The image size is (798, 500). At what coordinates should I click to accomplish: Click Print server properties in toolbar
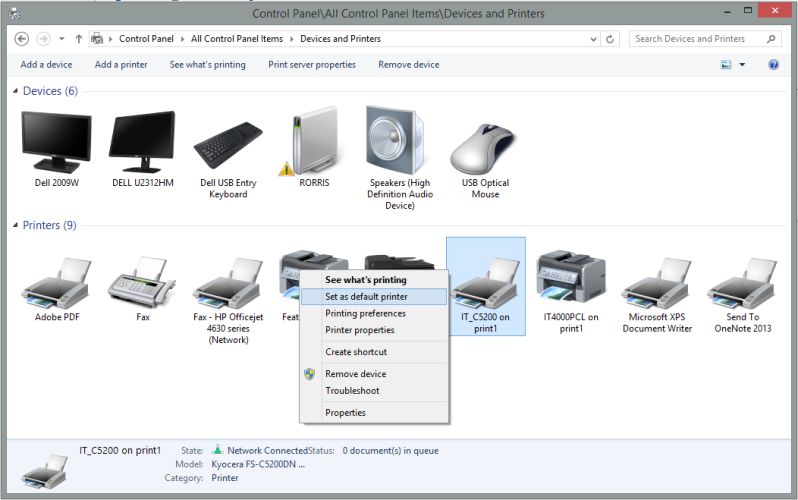312,65
